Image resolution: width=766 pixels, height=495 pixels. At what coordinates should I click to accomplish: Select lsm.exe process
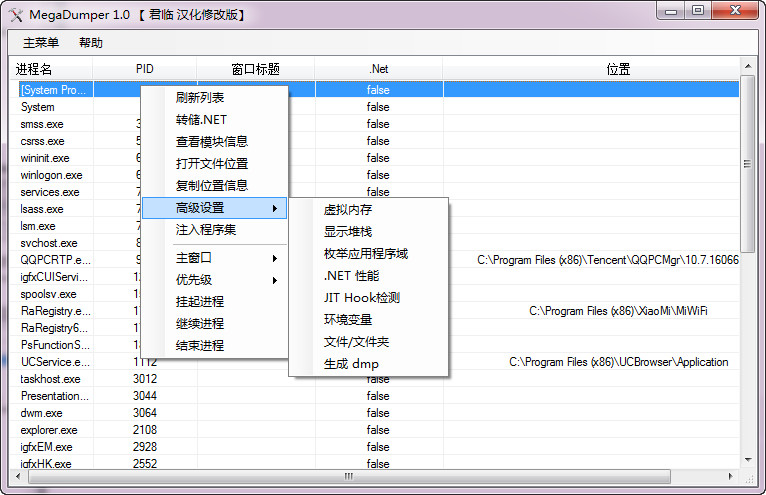pos(38,226)
